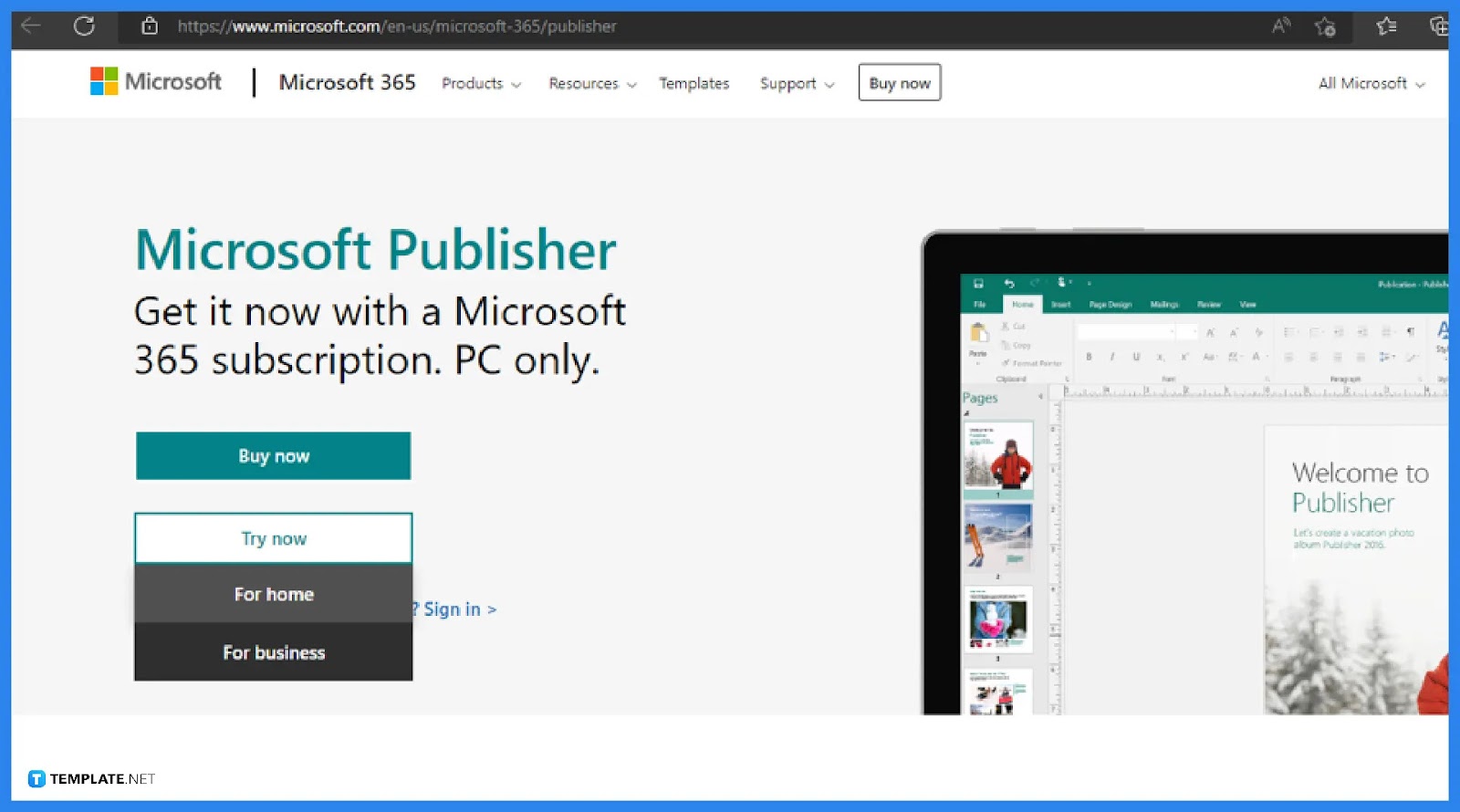Screen dimensions: 1460x812
Task: Click the Welcome to Publisher text in the preview
Action: [x=1360, y=487]
